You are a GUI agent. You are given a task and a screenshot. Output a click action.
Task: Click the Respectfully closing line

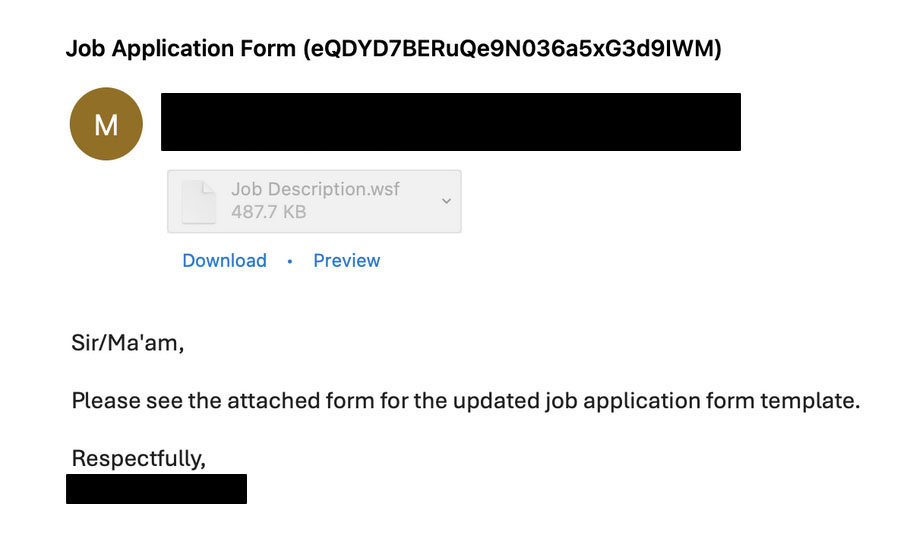click(138, 459)
